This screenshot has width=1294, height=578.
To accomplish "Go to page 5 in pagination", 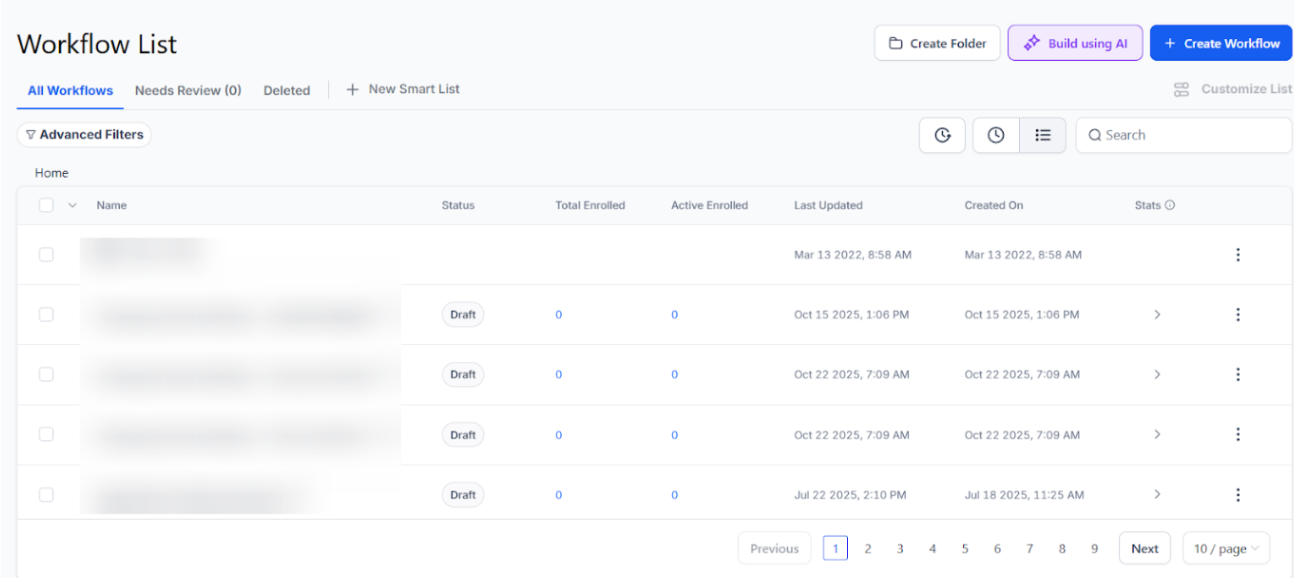I will point(965,549).
